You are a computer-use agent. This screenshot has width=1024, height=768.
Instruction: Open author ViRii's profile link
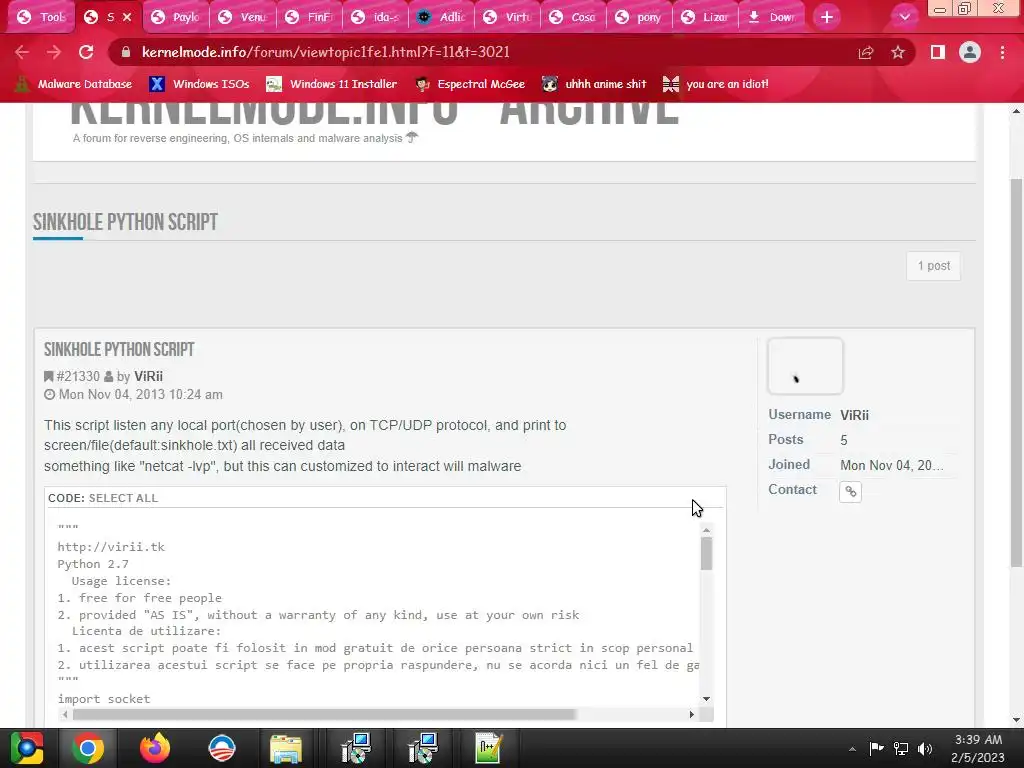pyautogui.click(x=148, y=376)
